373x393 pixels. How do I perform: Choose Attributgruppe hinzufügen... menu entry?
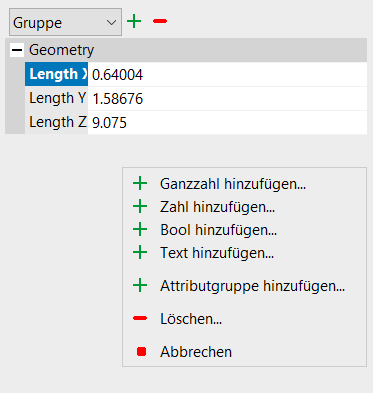click(252, 286)
